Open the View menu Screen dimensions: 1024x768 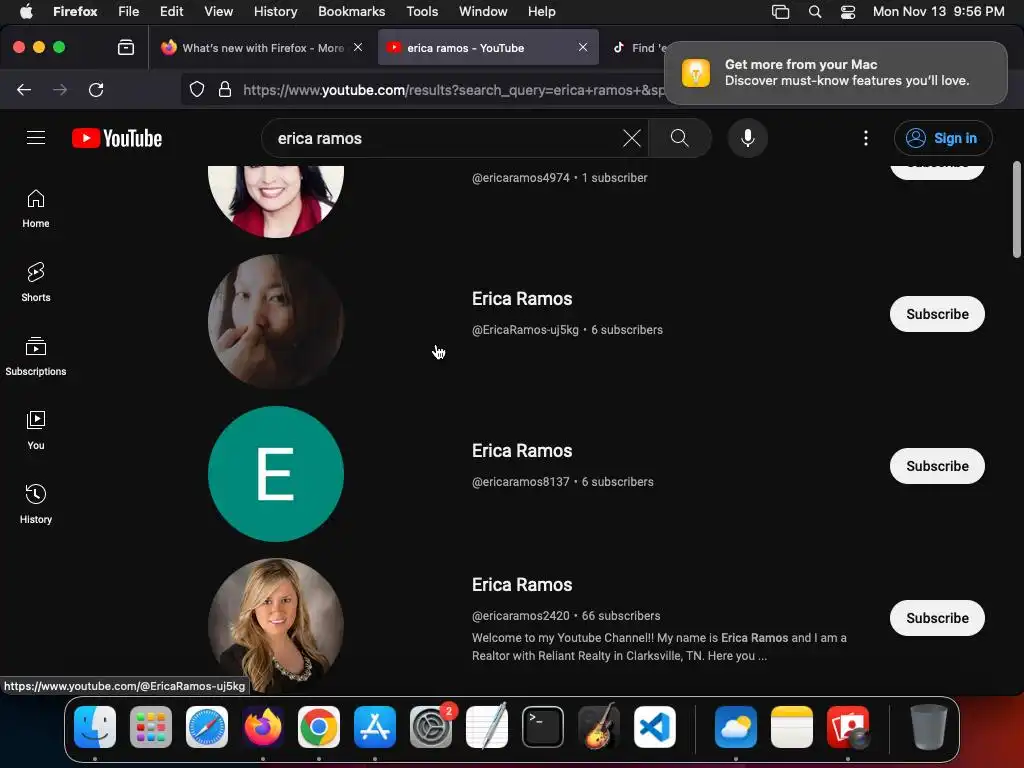218,11
